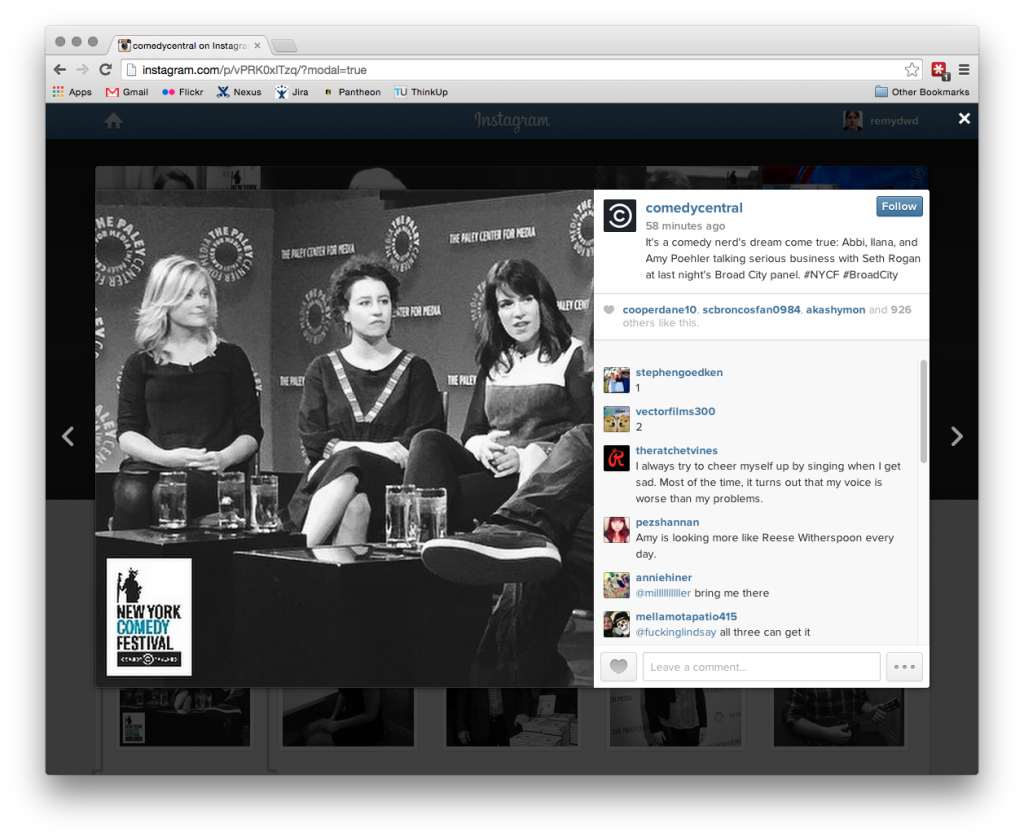1024x840 pixels.
Task: Bookmark this page with the star icon
Action: coord(911,70)
